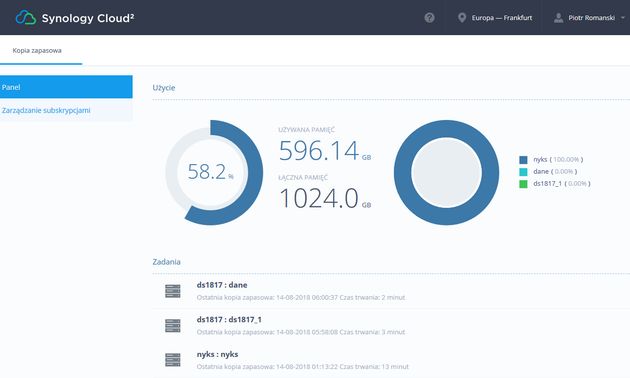Switch to the Kopia zapasowa tab

pyautogui.click(x=37, y=51)
